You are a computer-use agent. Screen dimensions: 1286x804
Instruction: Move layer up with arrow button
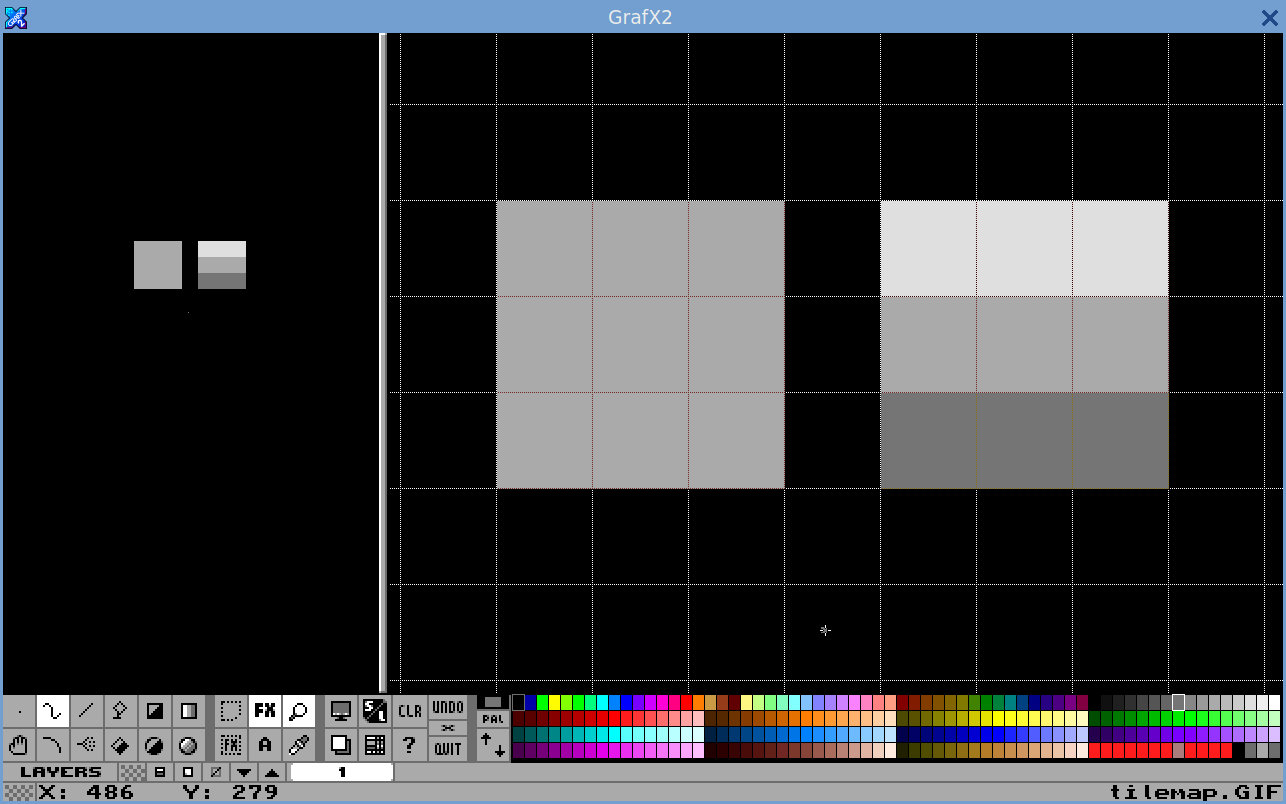click(271, 772)
